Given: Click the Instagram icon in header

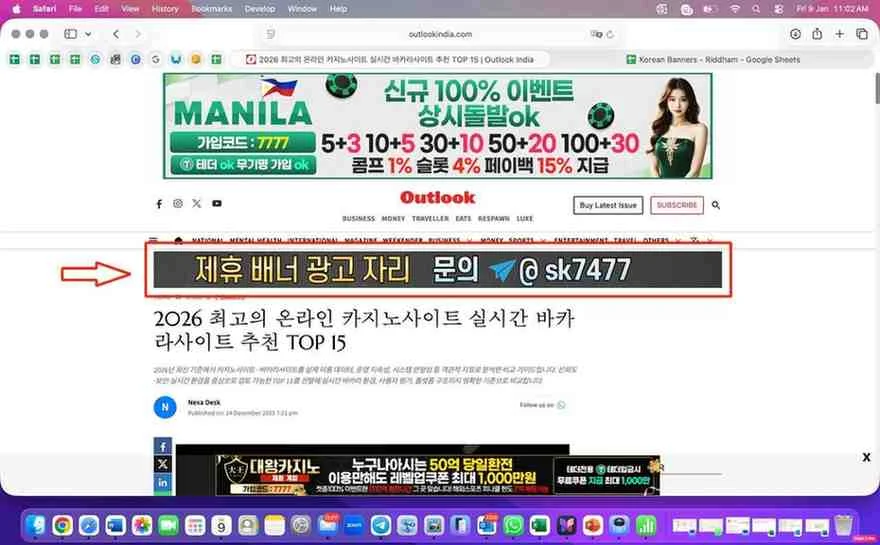Looking at the screenshot, I should (178, 204).
